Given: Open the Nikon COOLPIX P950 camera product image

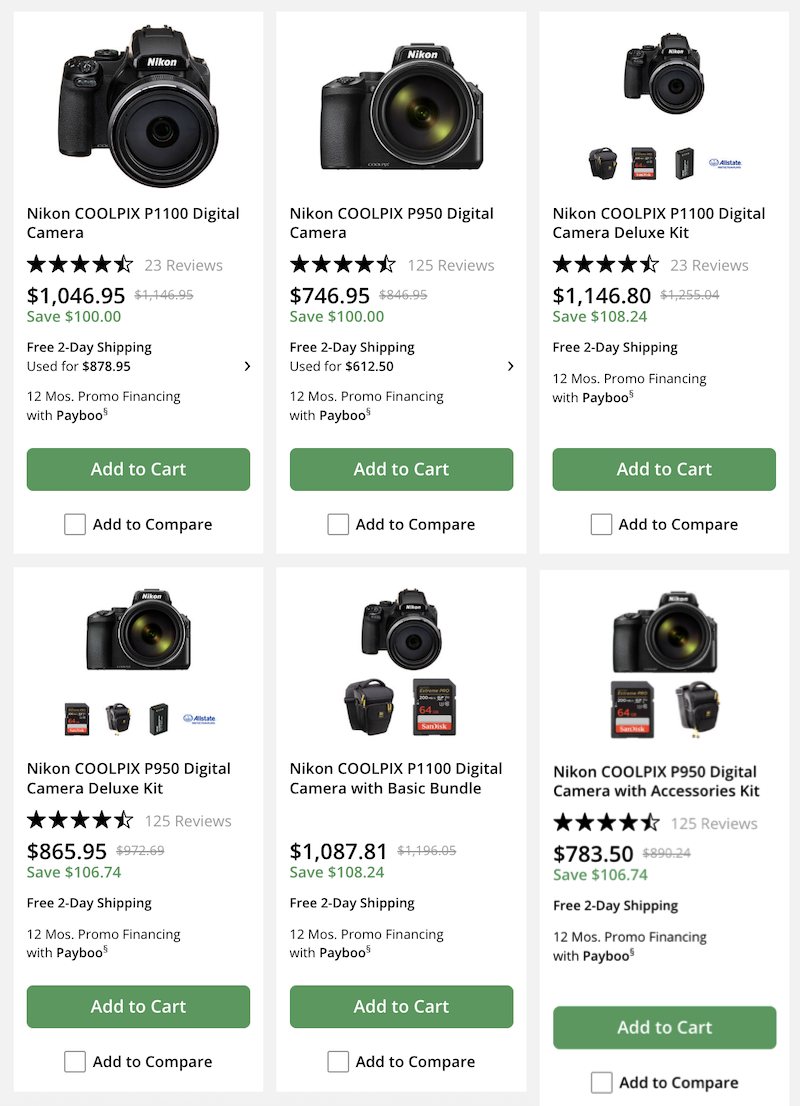Looking at the screenshot, I should coord(401,107).
